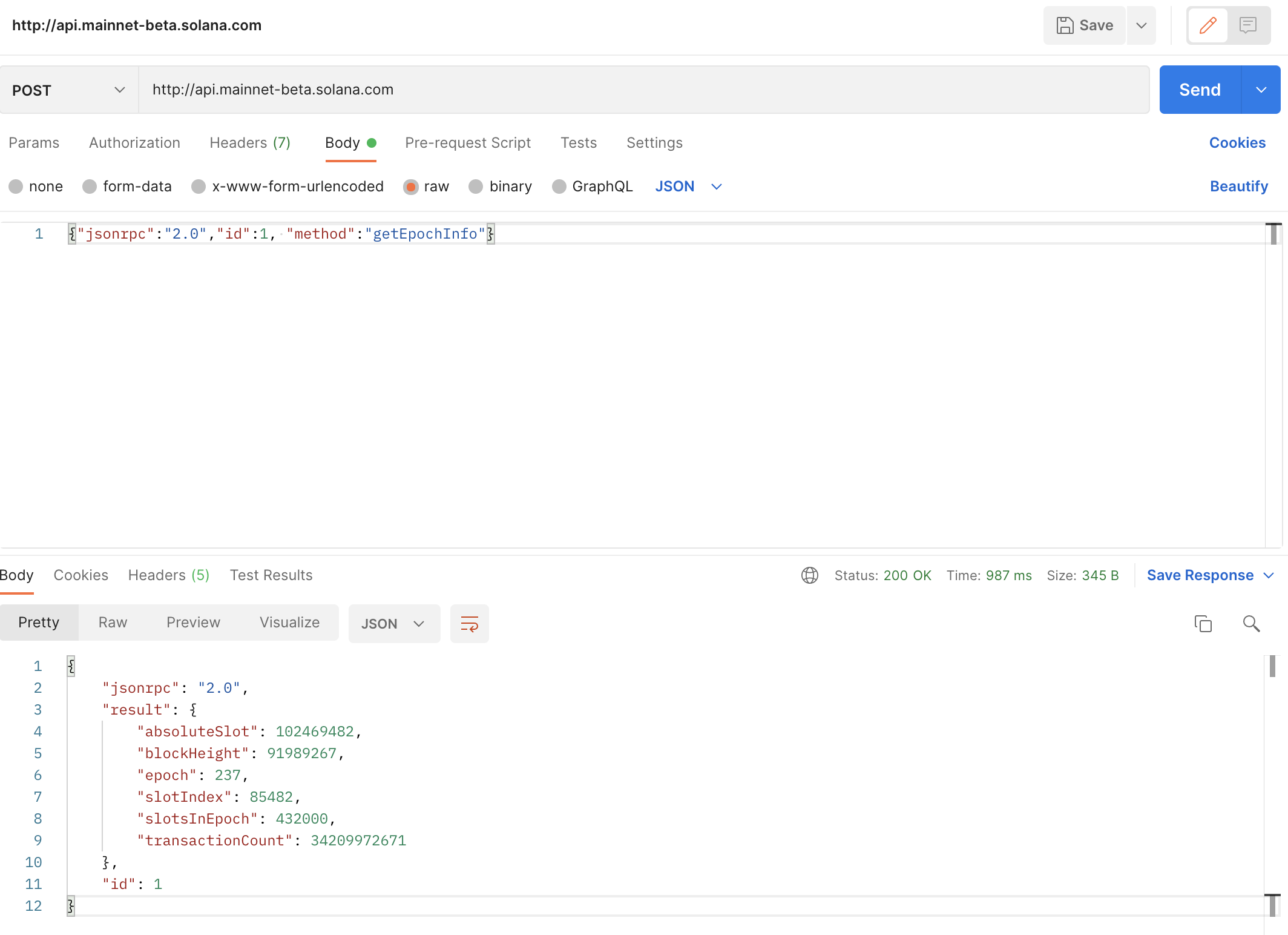Copy the response using the copy icon
Image resolution: width=1288 pixels, height=935 pixels.
pyautogui.click(x=1203, y=624)
